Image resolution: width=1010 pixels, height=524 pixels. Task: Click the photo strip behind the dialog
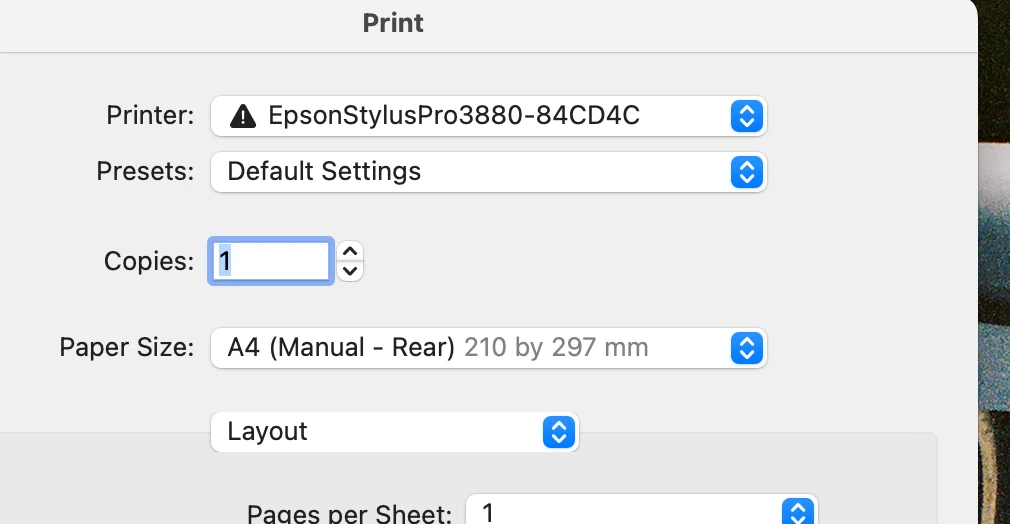[995, 262]
